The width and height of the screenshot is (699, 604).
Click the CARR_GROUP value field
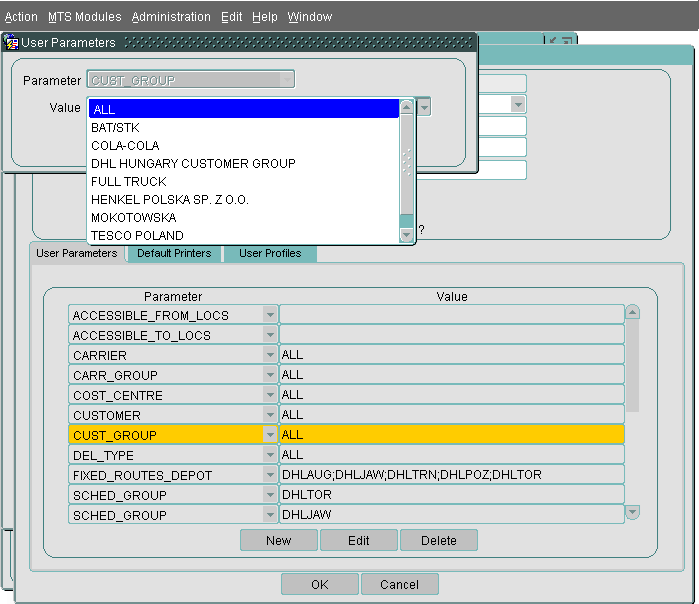[452, 375]
